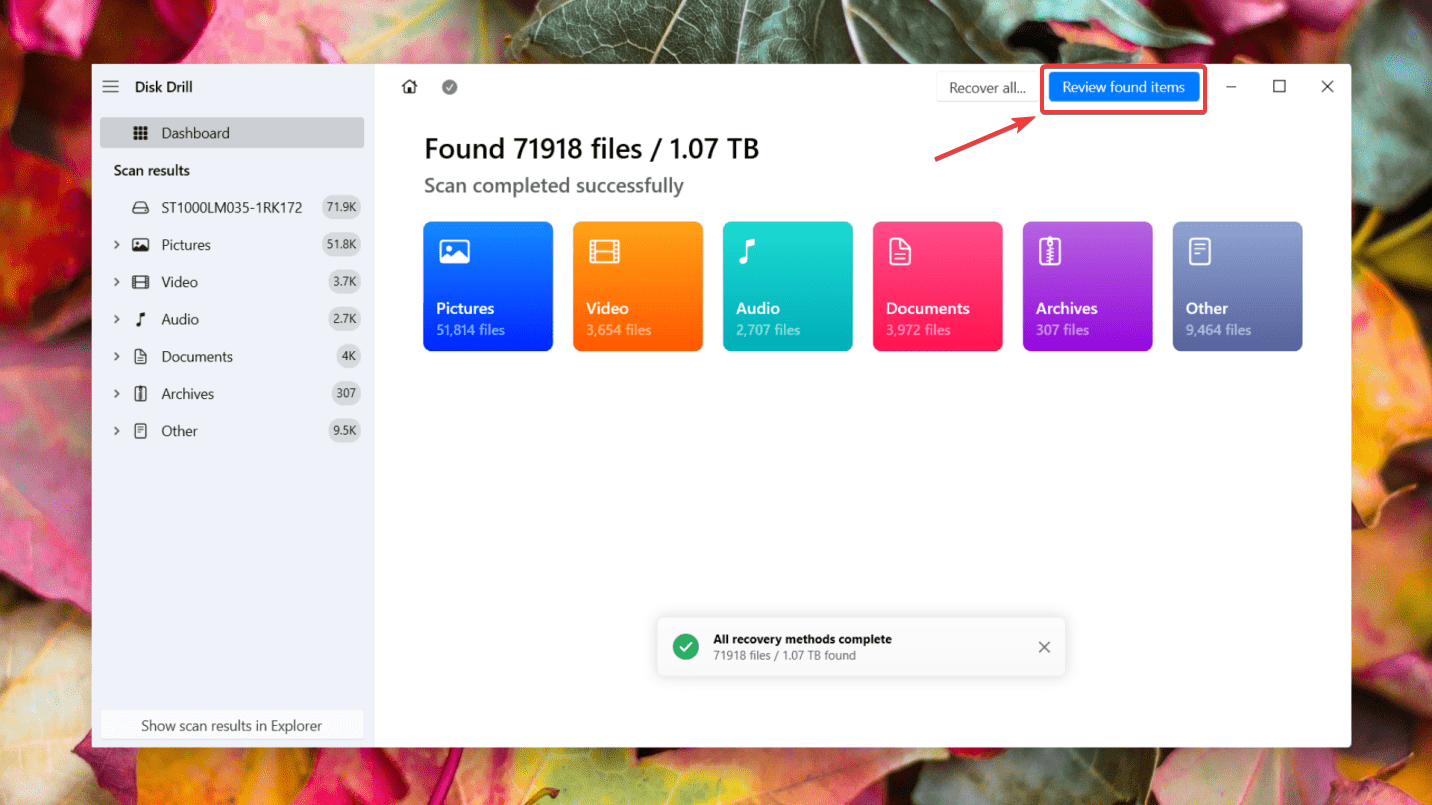Click Review found items button
1432x805 pixels.
[1123, 87]
